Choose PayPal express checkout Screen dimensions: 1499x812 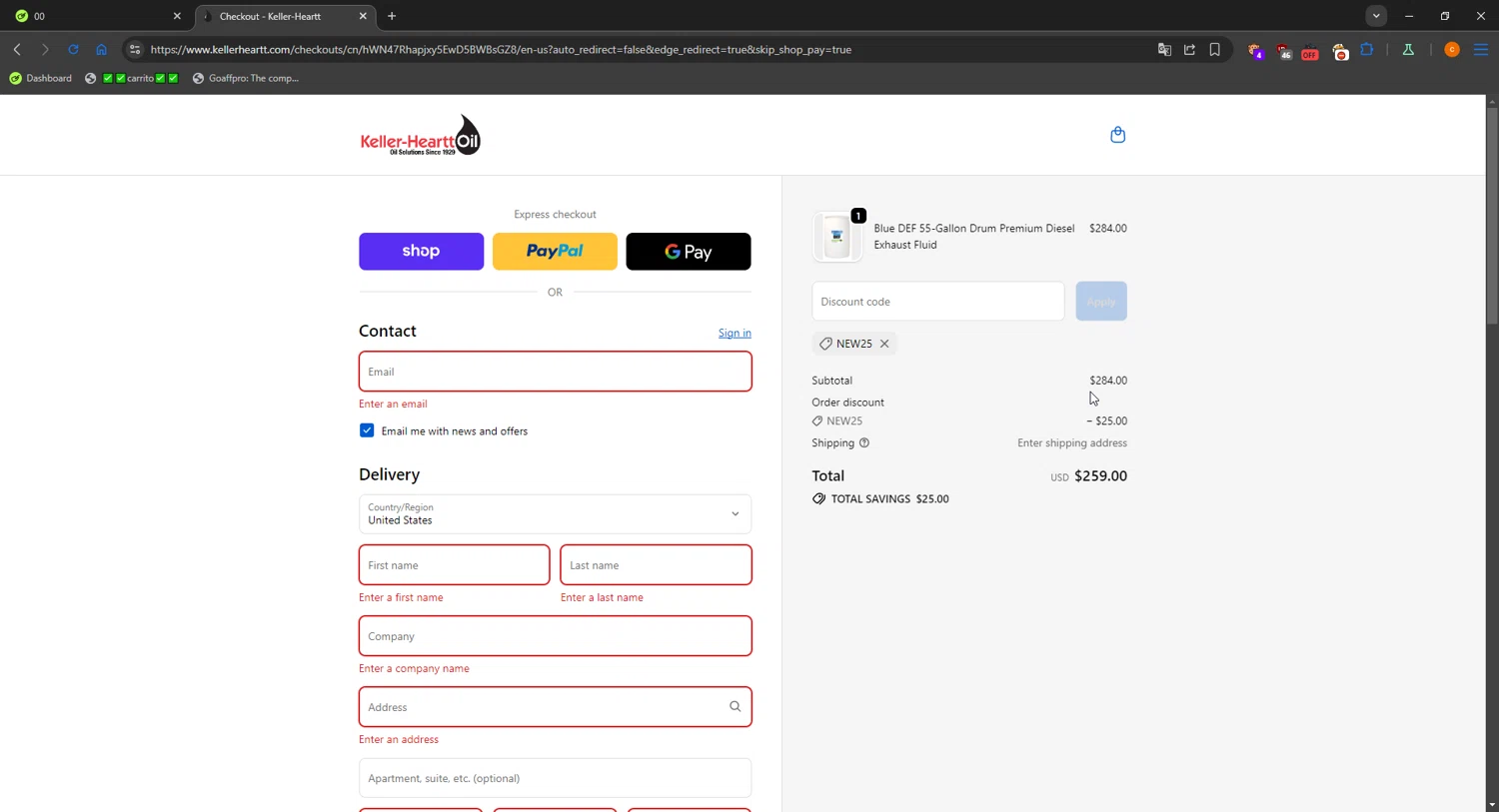[555, 252]
